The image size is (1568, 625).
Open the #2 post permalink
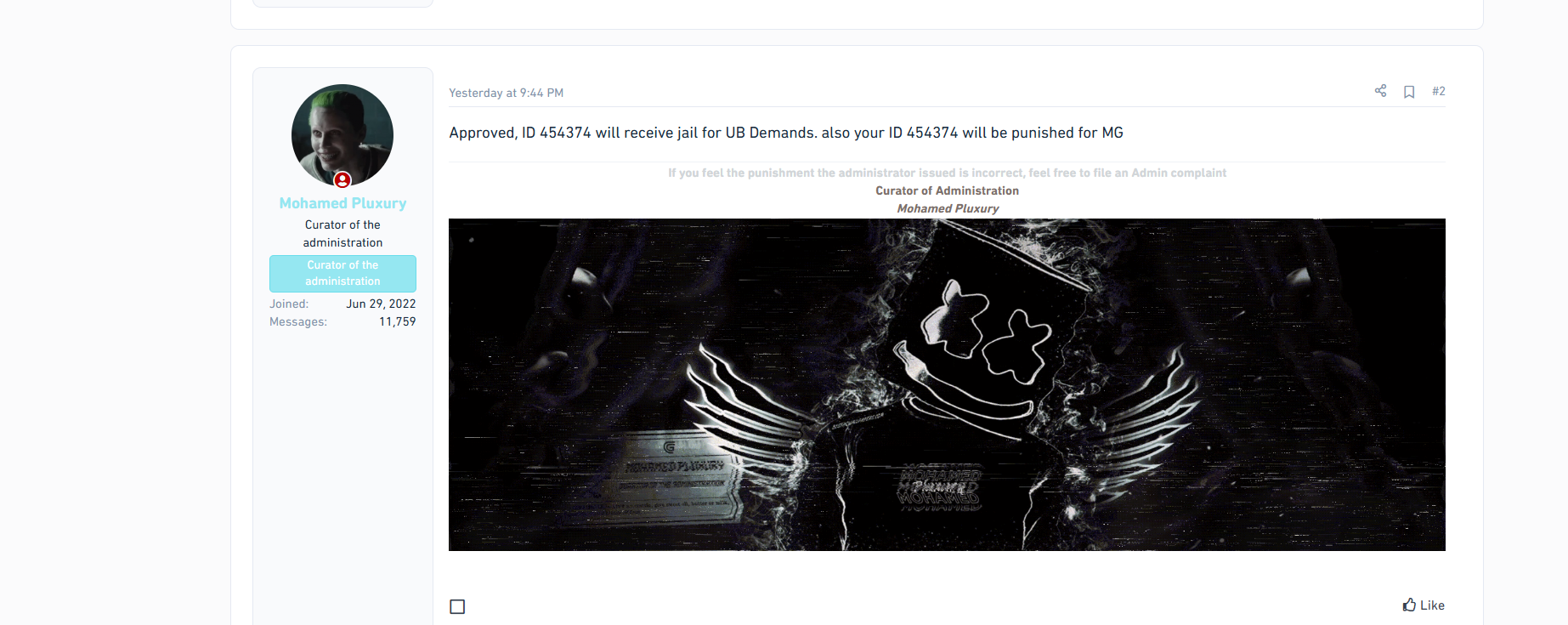pos(1438,91)
